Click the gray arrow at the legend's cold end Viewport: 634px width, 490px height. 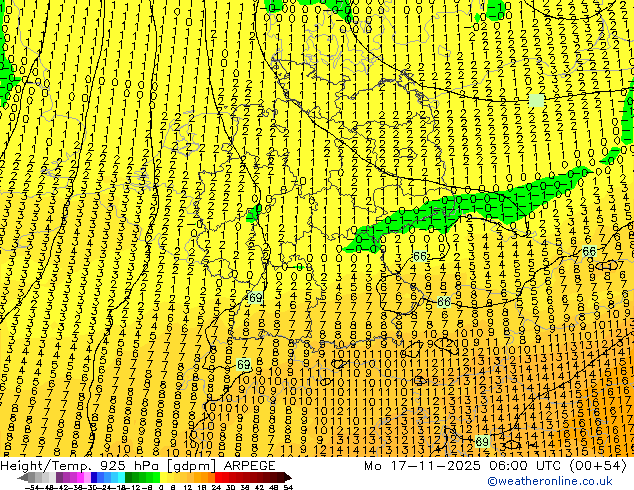pyautogui.click(x=22, y=477)
